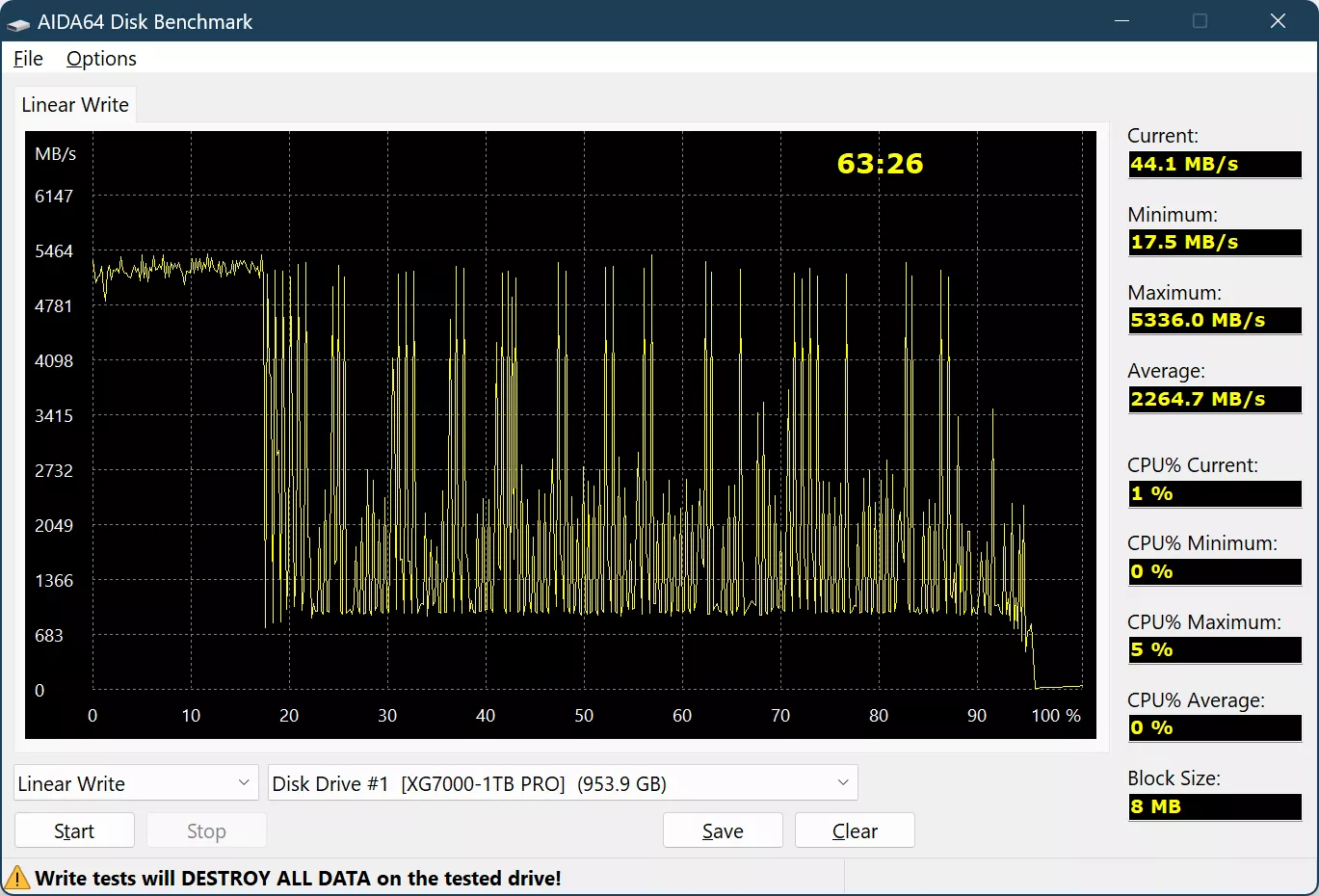
Task: Click the elapsed time 63:26 on graph
Action: coord(880,164)
